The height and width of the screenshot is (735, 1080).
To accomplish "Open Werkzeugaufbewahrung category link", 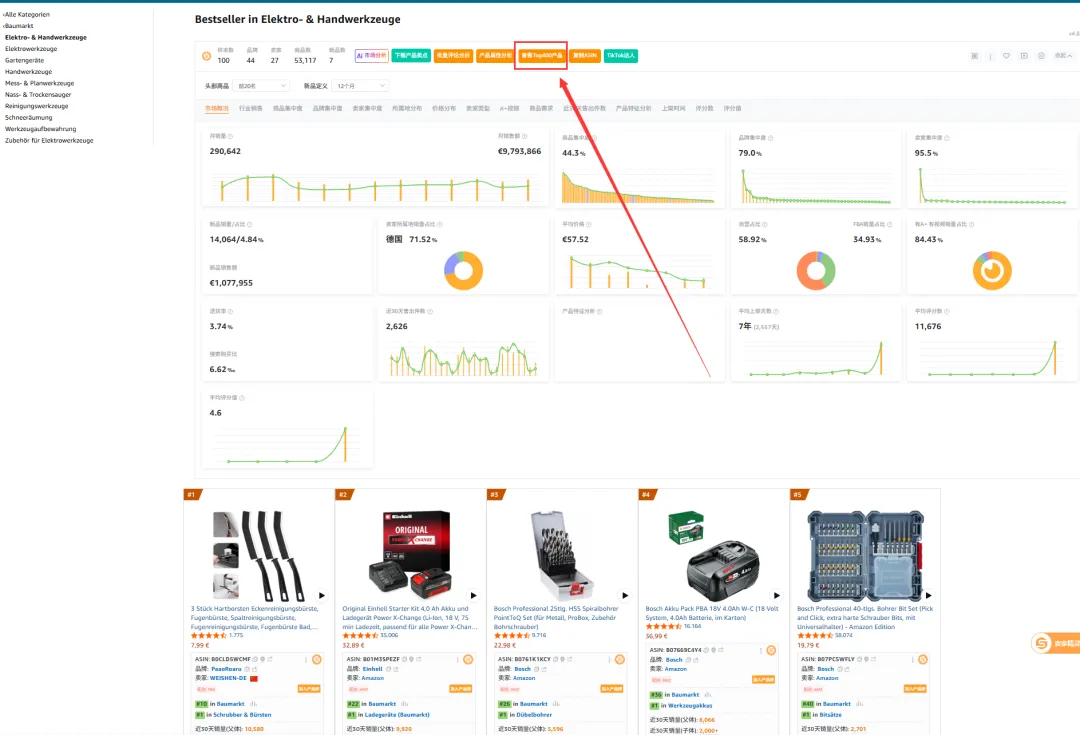I will coord(41,129).
